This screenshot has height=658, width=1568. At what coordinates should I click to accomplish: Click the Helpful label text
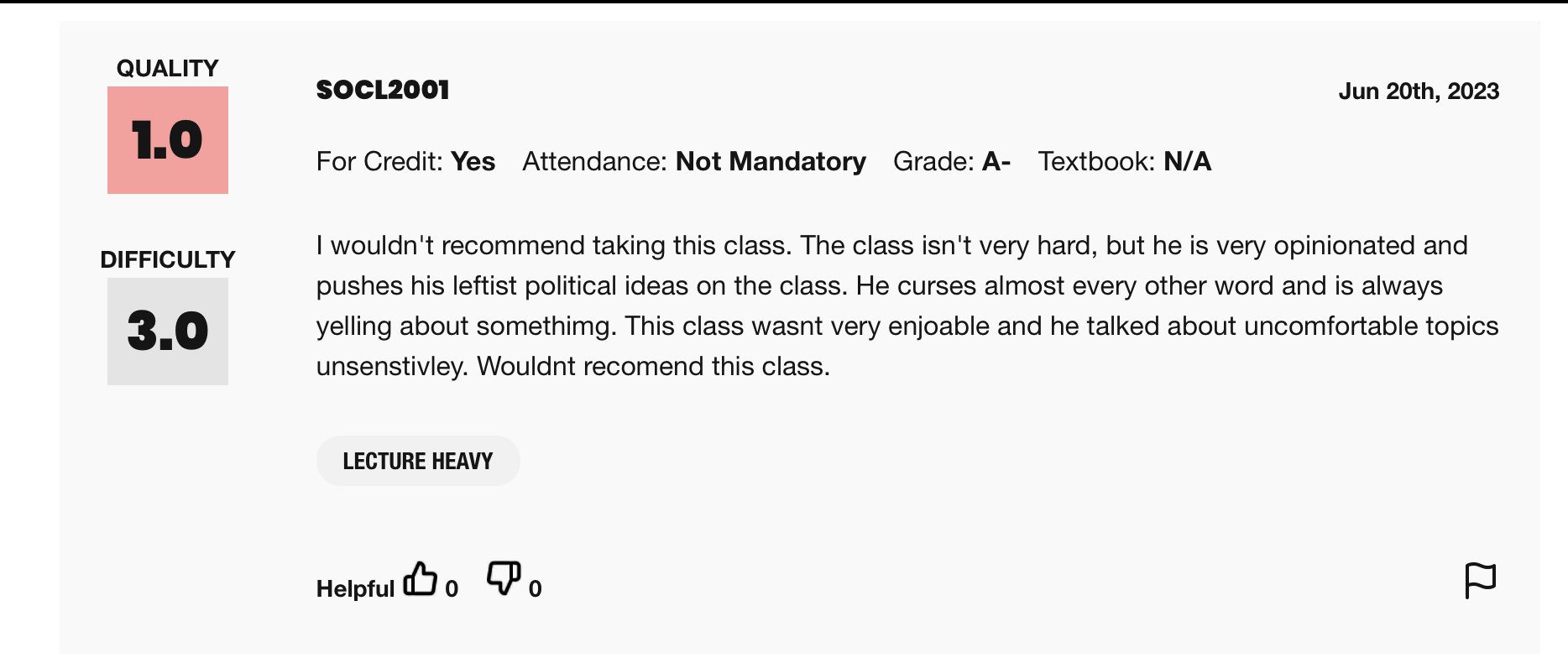[355, 589]
